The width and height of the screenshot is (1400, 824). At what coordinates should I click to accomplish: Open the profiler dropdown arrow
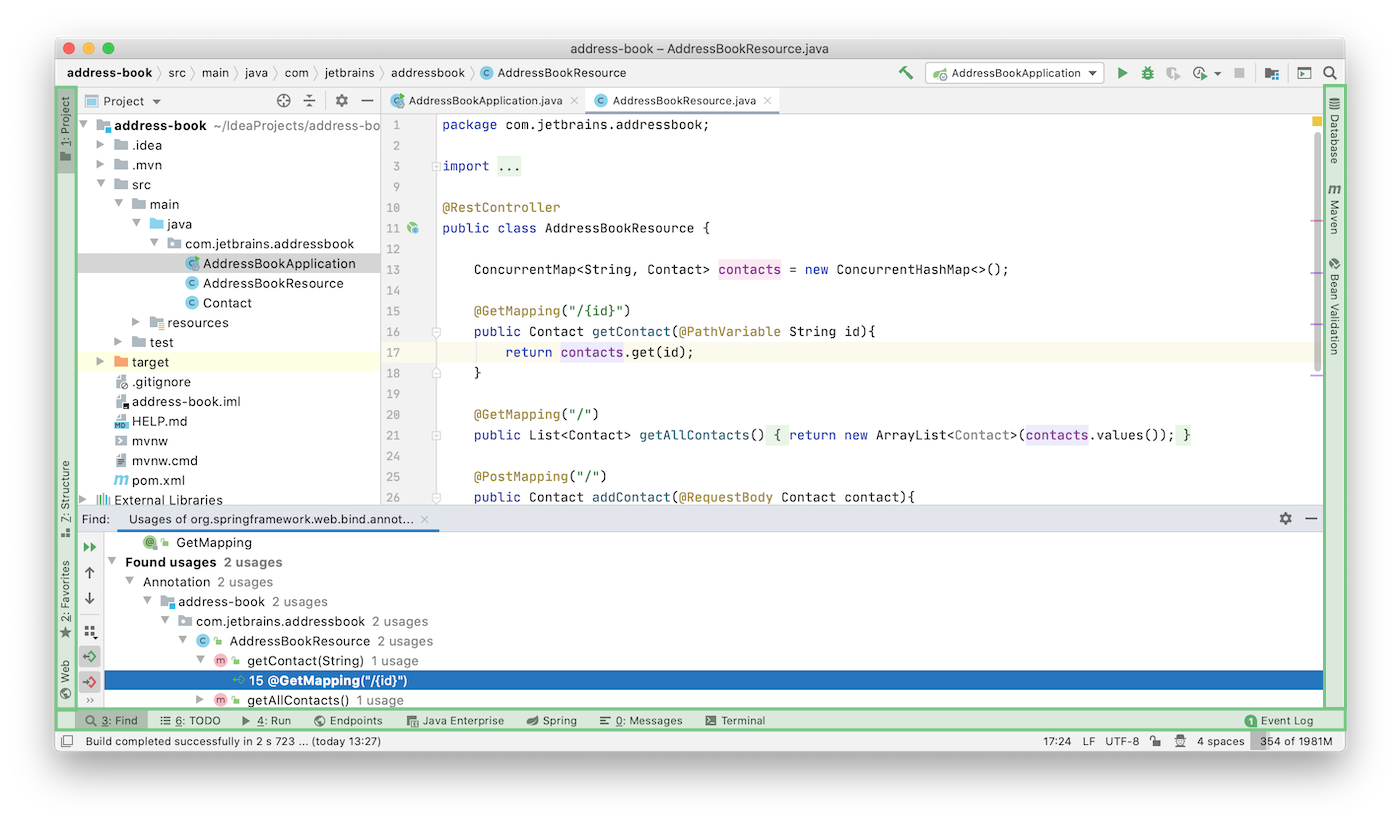point(1217,73)
